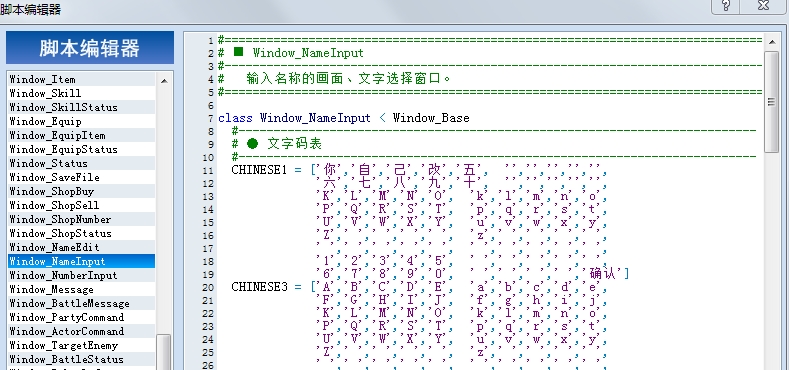The image size is (789, 370).
Task: Click the script list scrollbar thumb
Action: 164,352
